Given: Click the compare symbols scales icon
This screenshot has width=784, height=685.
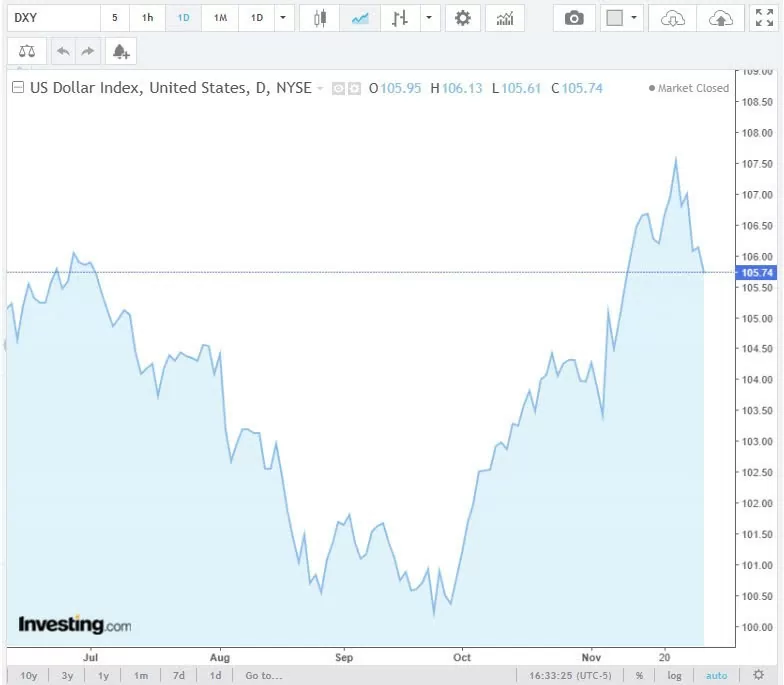Looking at the screenshot, I should 26,51.
